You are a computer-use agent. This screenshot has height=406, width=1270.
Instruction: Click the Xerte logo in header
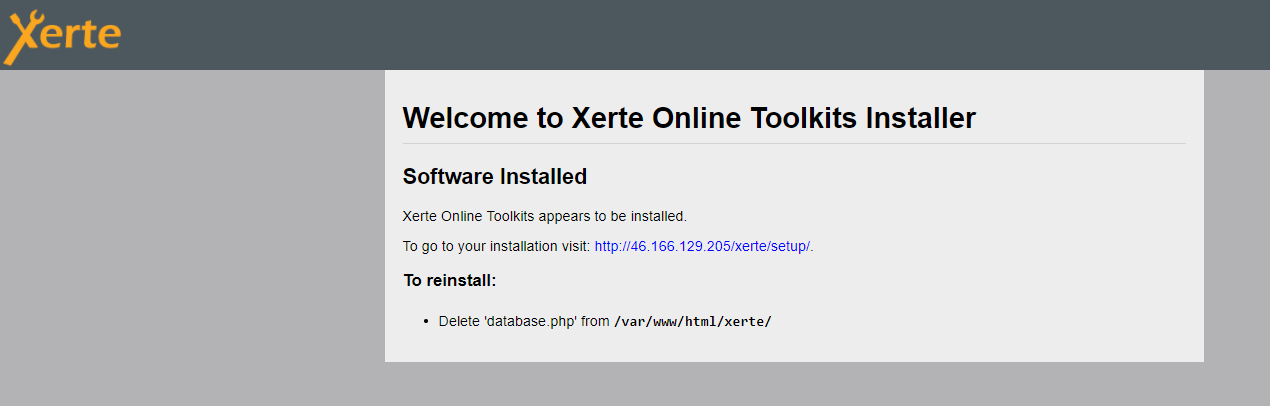(x=62, y=37)
